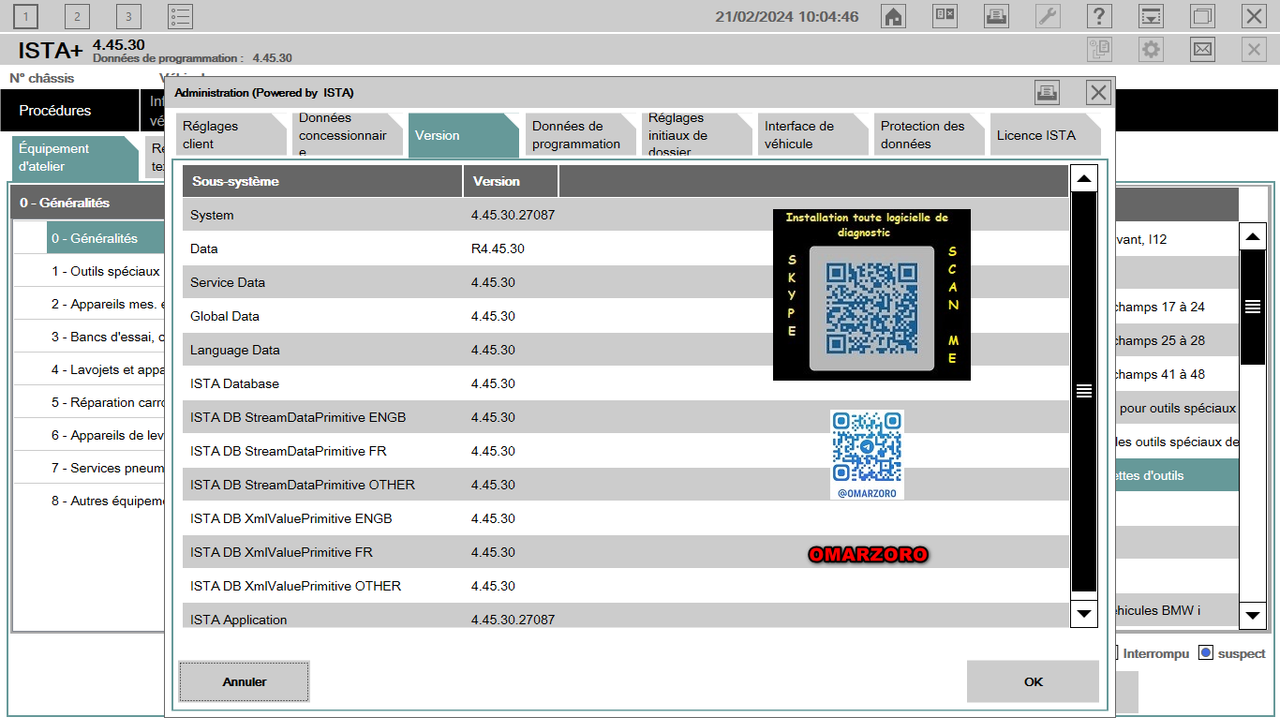Viewport: 1280px width, 720px height.
Task: Open the Réglages client tab
Action: point(229,135)
